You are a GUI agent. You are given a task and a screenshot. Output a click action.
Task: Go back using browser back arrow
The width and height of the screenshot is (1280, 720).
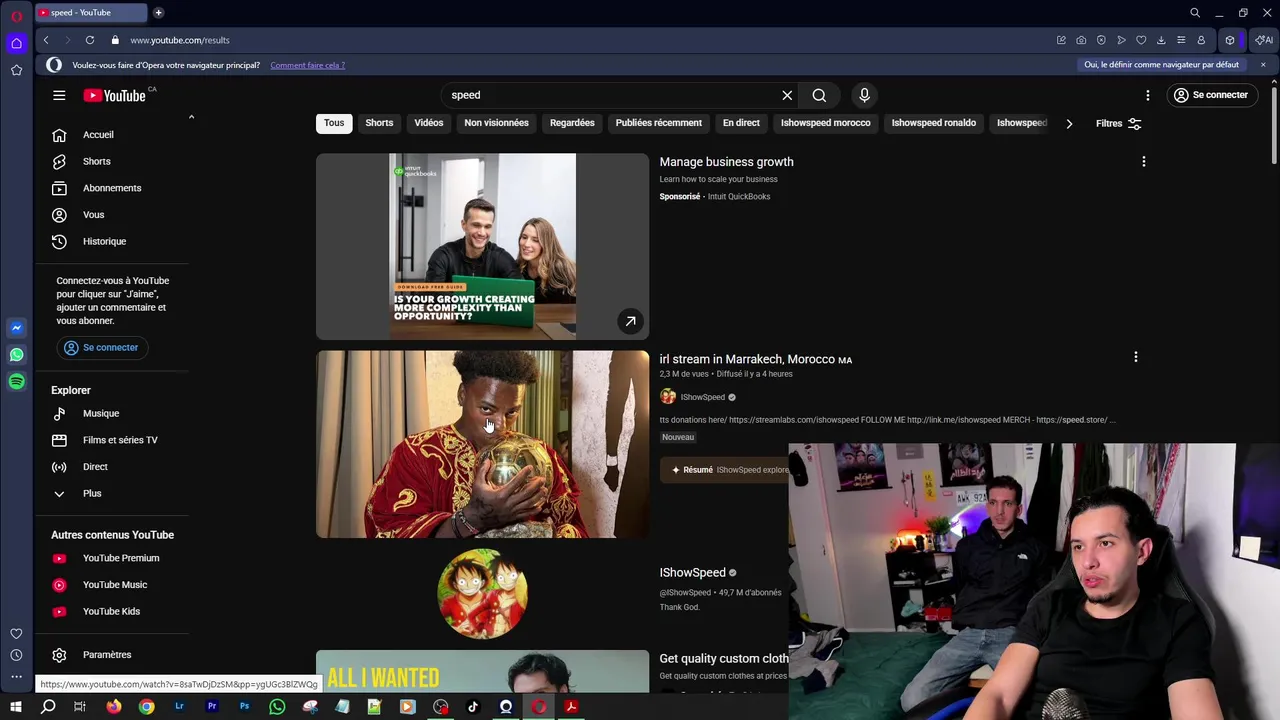(x=46, y=40)
